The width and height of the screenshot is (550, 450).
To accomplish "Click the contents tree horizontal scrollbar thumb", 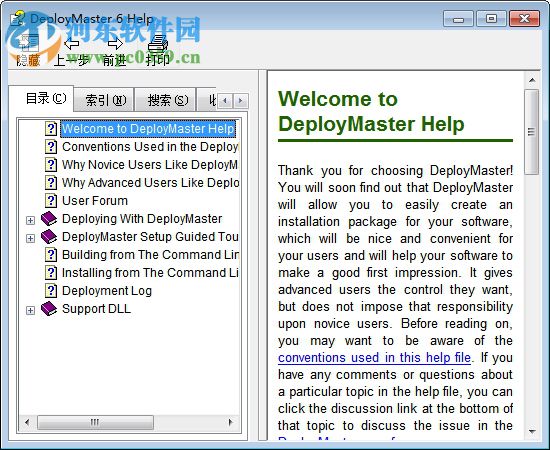I will tap(95, 422).
